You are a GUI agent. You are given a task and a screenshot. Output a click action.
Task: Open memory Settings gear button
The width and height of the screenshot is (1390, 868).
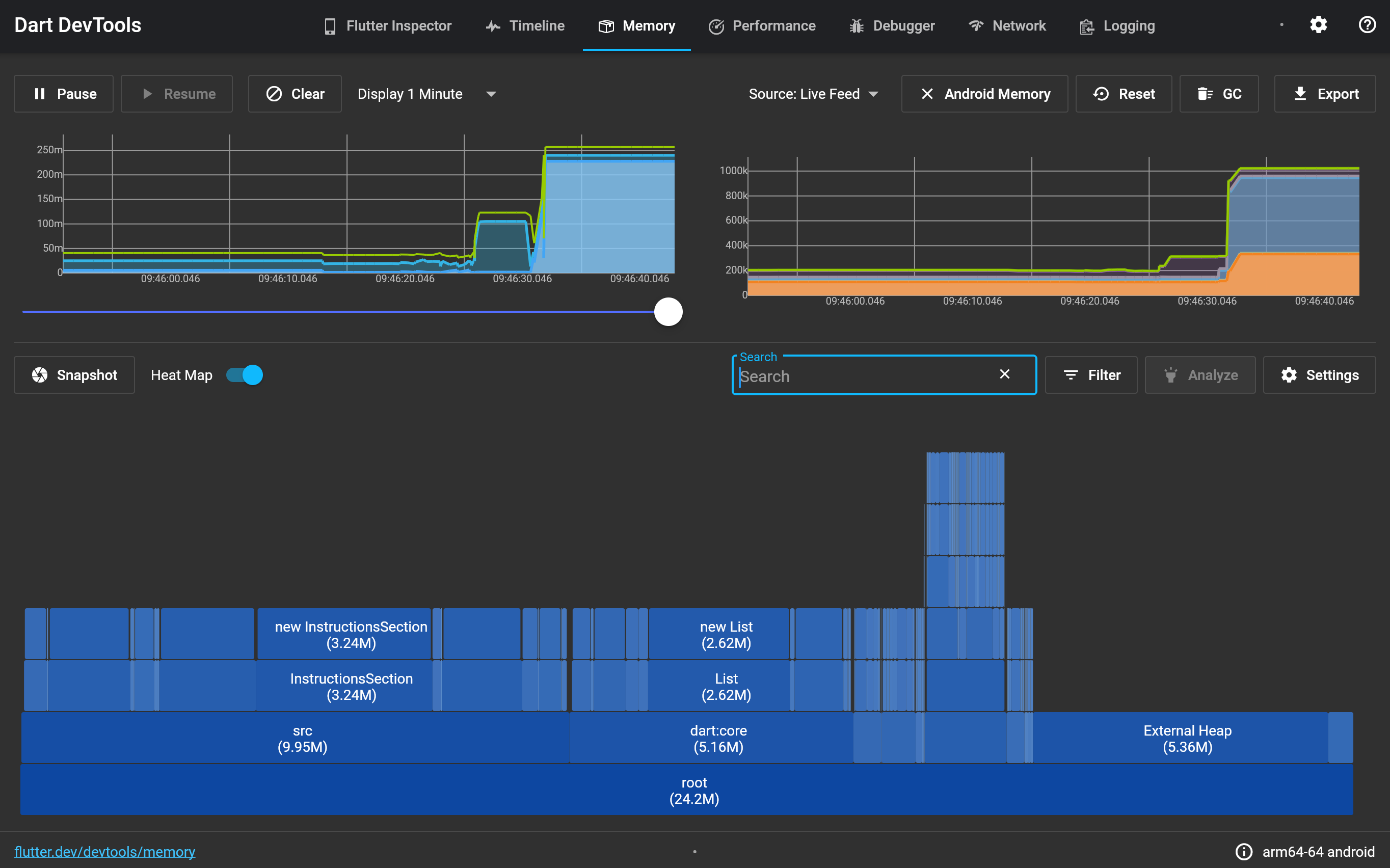tap(1319, 375)
